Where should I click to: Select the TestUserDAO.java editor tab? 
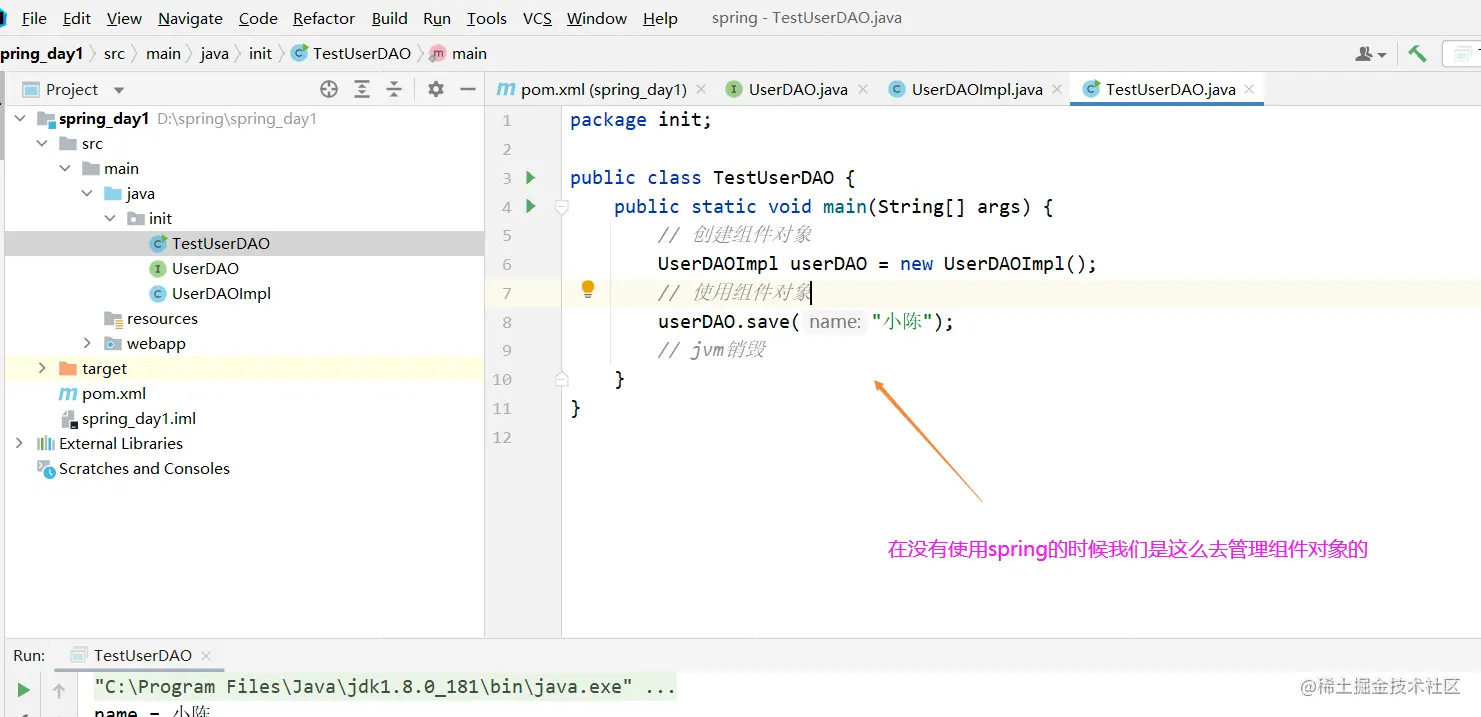coord(1168,89)
